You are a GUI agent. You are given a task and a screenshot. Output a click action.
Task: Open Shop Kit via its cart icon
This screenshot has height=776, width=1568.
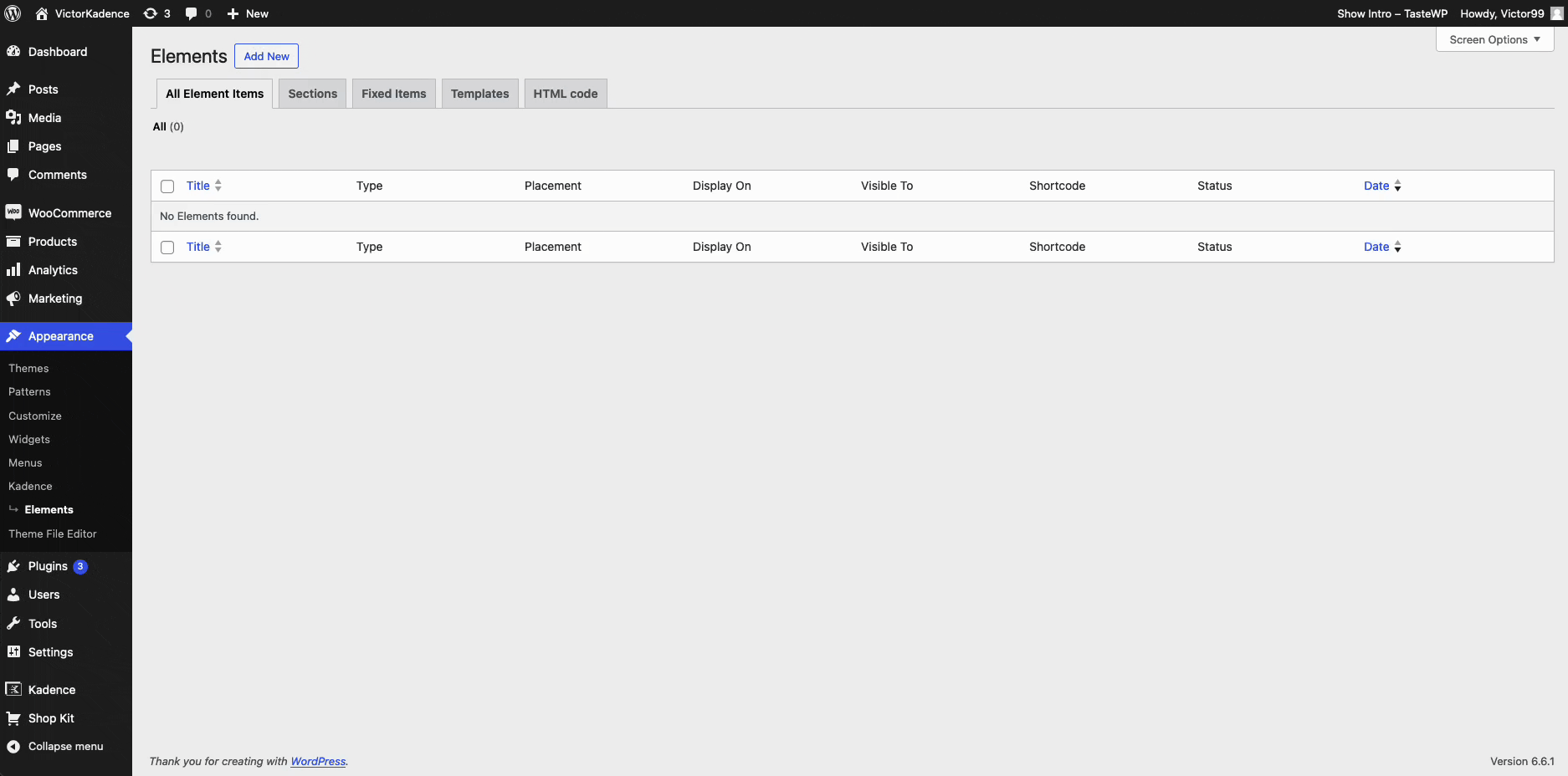[13, 718]
